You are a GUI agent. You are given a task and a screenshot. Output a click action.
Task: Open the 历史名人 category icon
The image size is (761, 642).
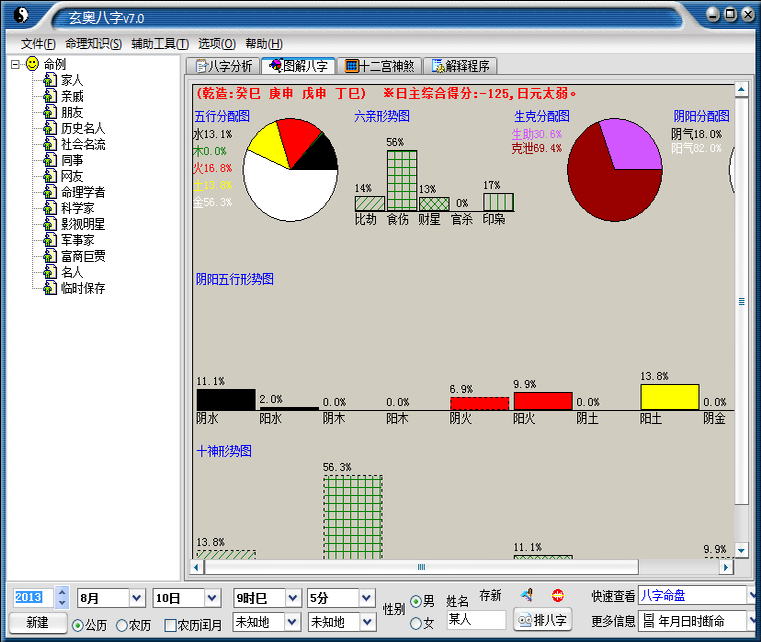(x=50, y=128)
